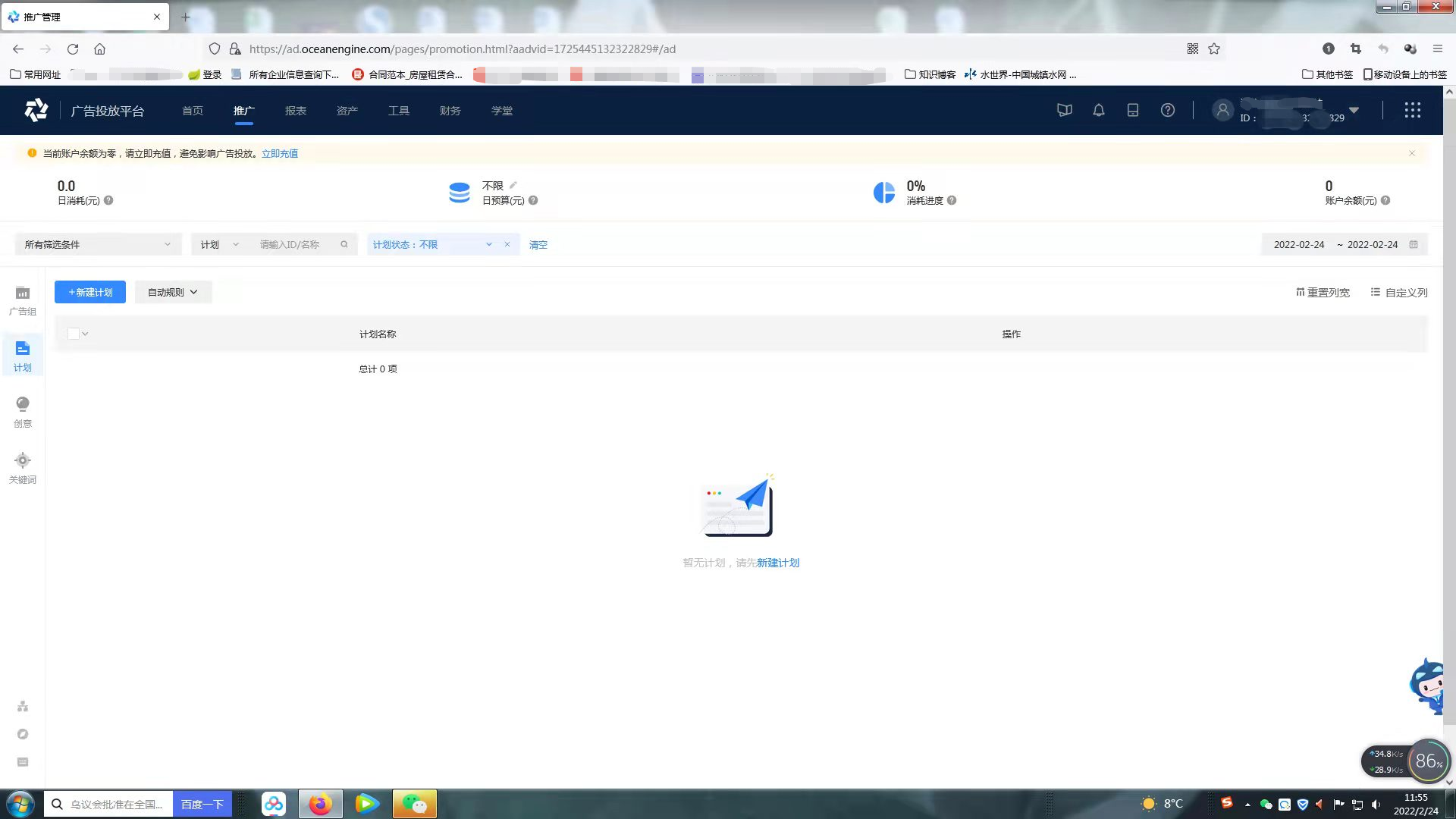Open the 知识博客 bookmark folder
1456x819 pixels.
click(930, 74)
